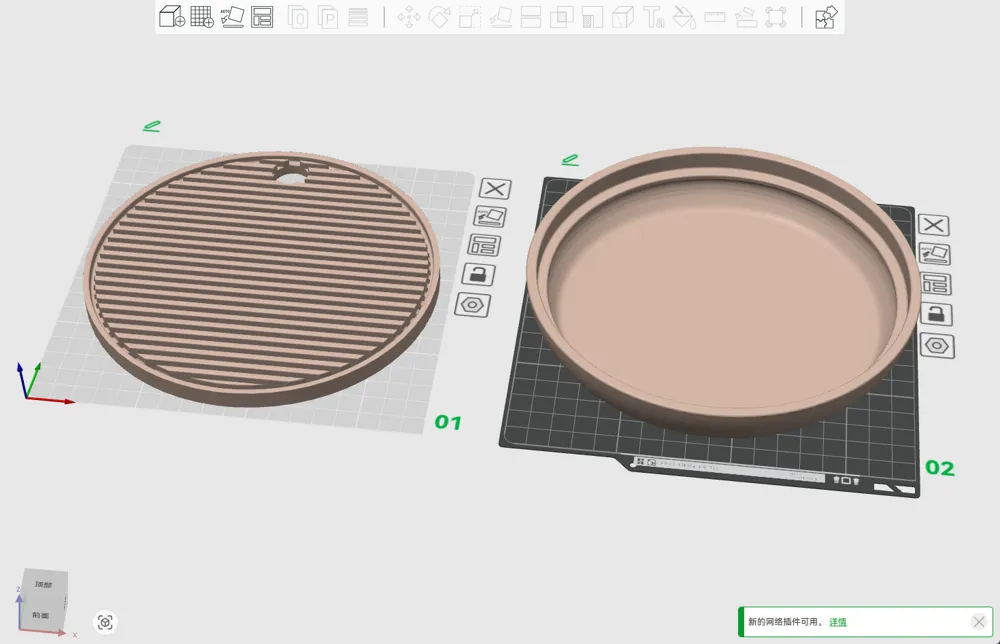
Task: Auto orient objects on plate 02
Action: click(934, 254)
